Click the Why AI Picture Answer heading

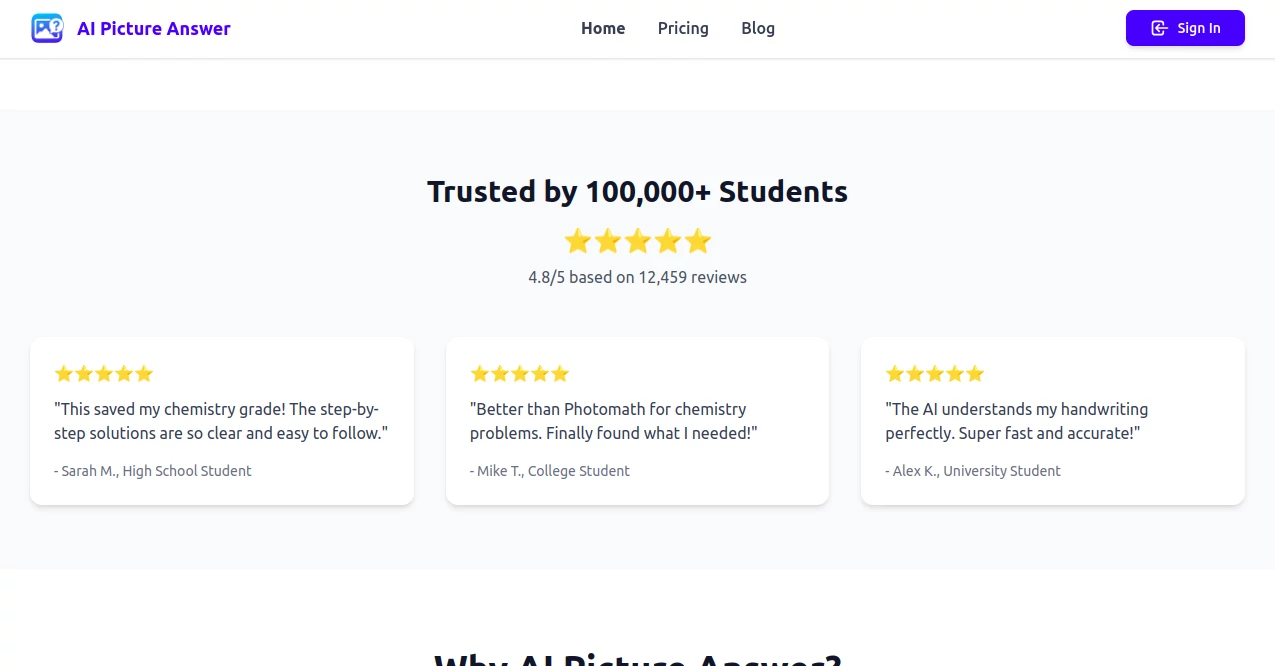[x=637, y=660]
